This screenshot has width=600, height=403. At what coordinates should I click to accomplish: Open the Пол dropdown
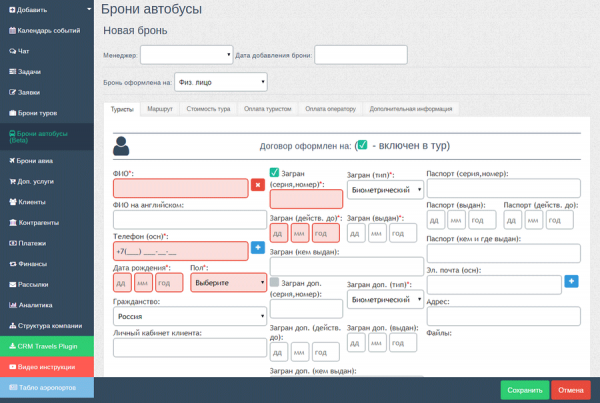pyautogui.click(x=228, y=283)
